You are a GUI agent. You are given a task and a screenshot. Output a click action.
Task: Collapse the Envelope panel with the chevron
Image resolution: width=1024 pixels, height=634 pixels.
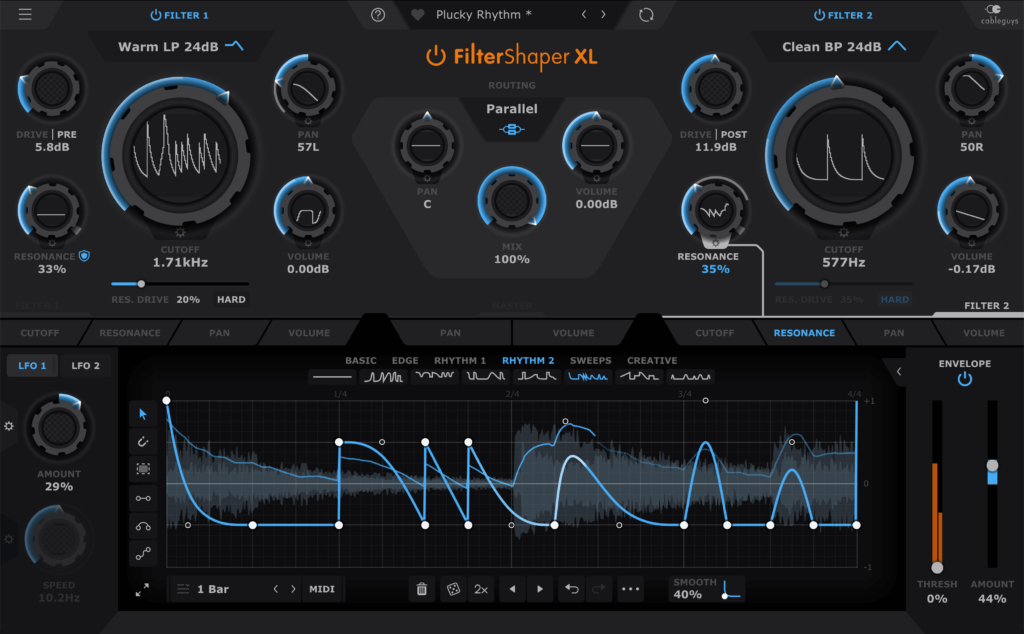tap(899, 372)
